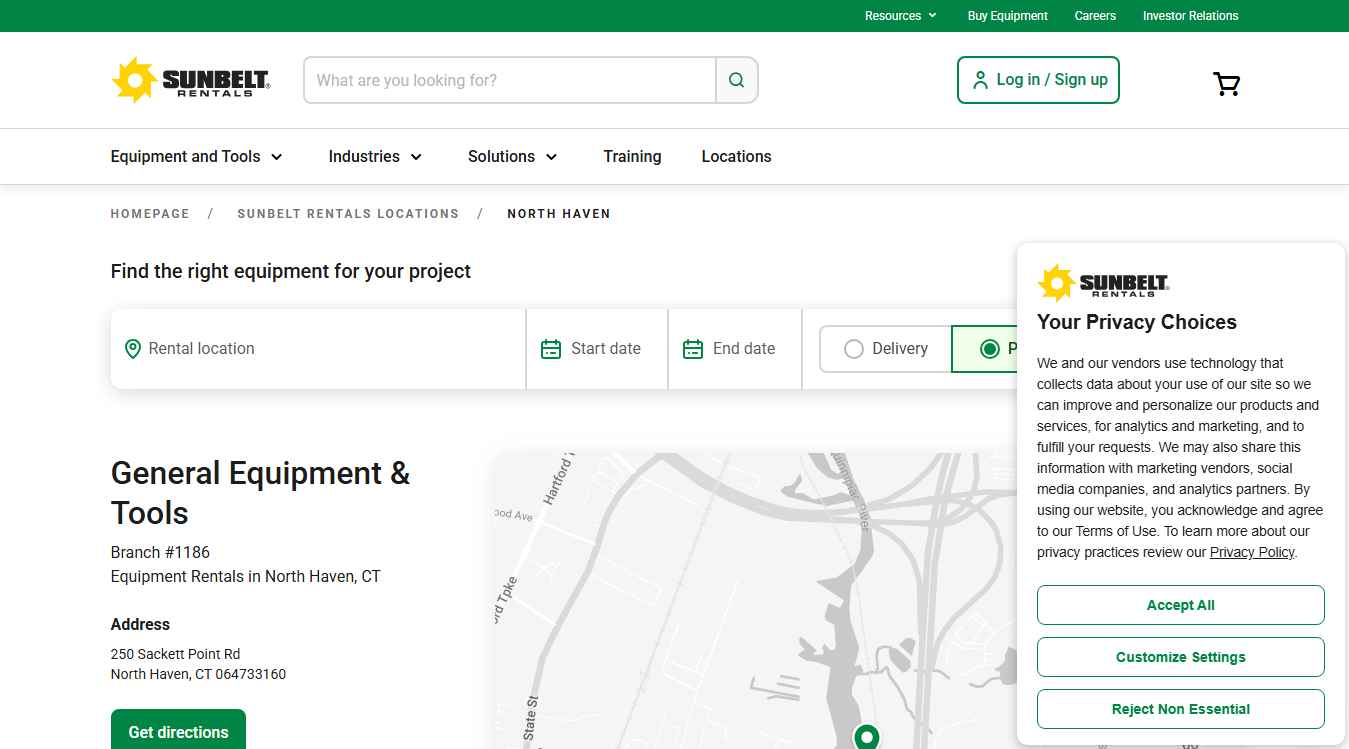This screenshot has height=749, width=1349.
Task: Click the Rental location pin icon
Action: (132, 349)
